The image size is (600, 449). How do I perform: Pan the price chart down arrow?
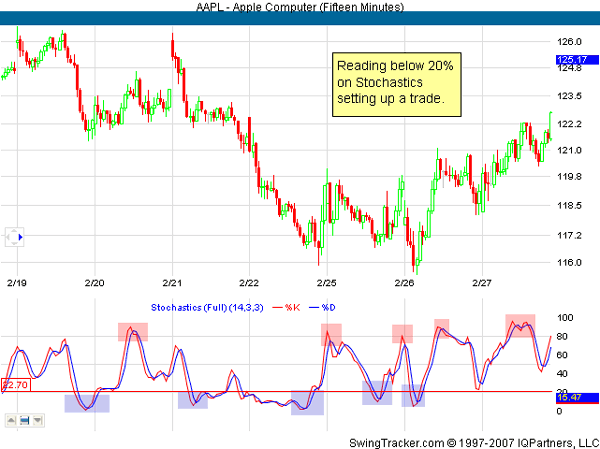[x=14, y=243]
